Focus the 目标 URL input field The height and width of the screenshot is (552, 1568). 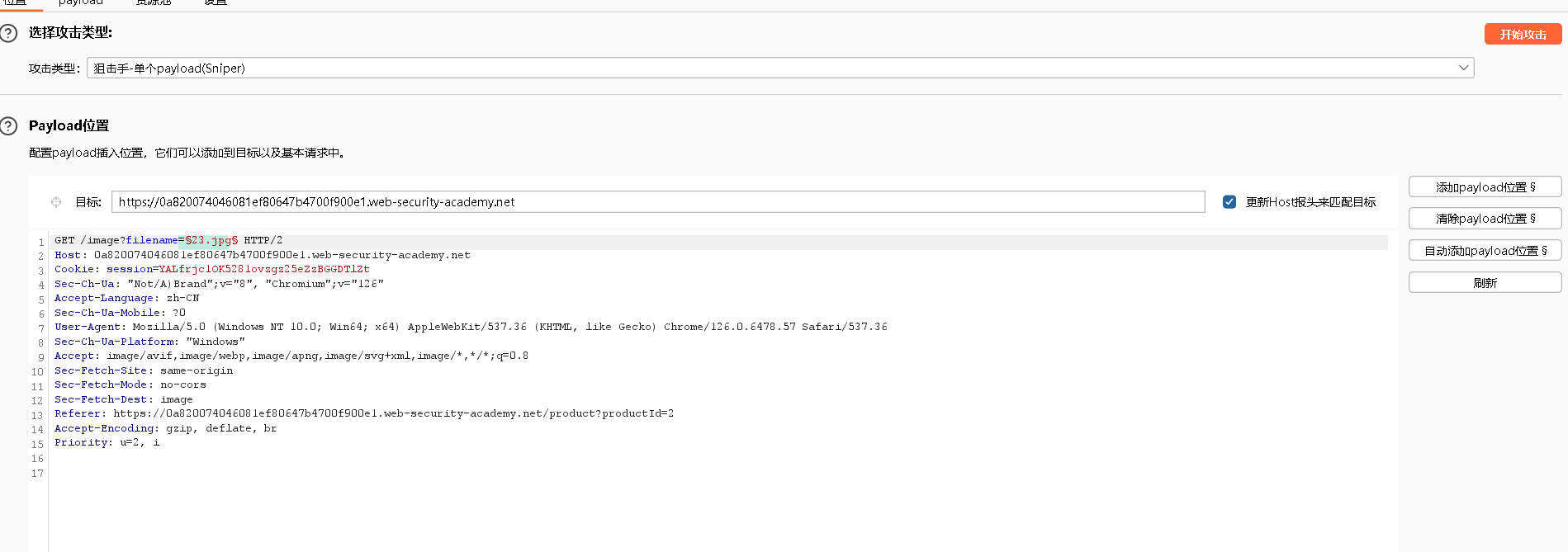point(657,202)
